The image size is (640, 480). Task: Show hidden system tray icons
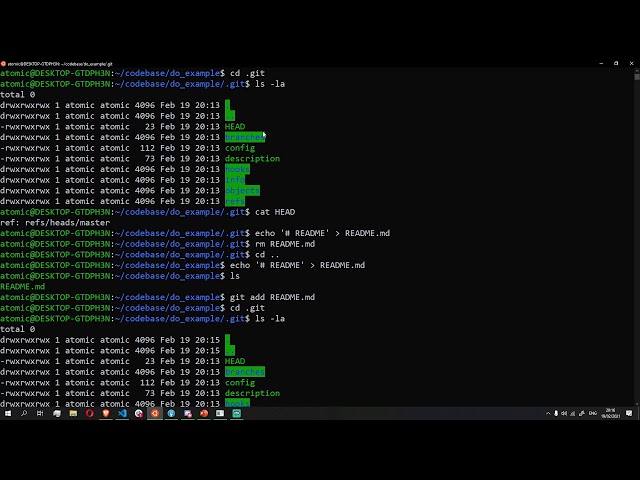548,413
